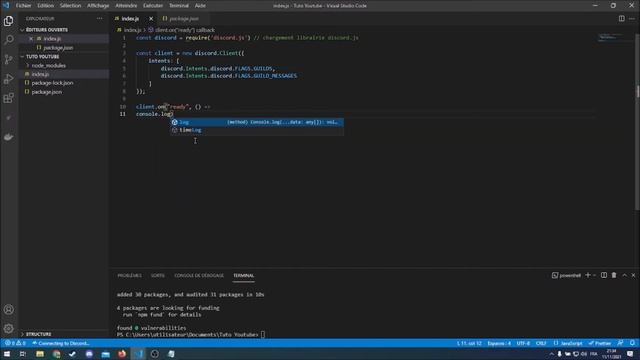Viewport: 640px width, 360px height.
Task: Open the terminal launch profile dropdown arrow
Action: point(594,276)
